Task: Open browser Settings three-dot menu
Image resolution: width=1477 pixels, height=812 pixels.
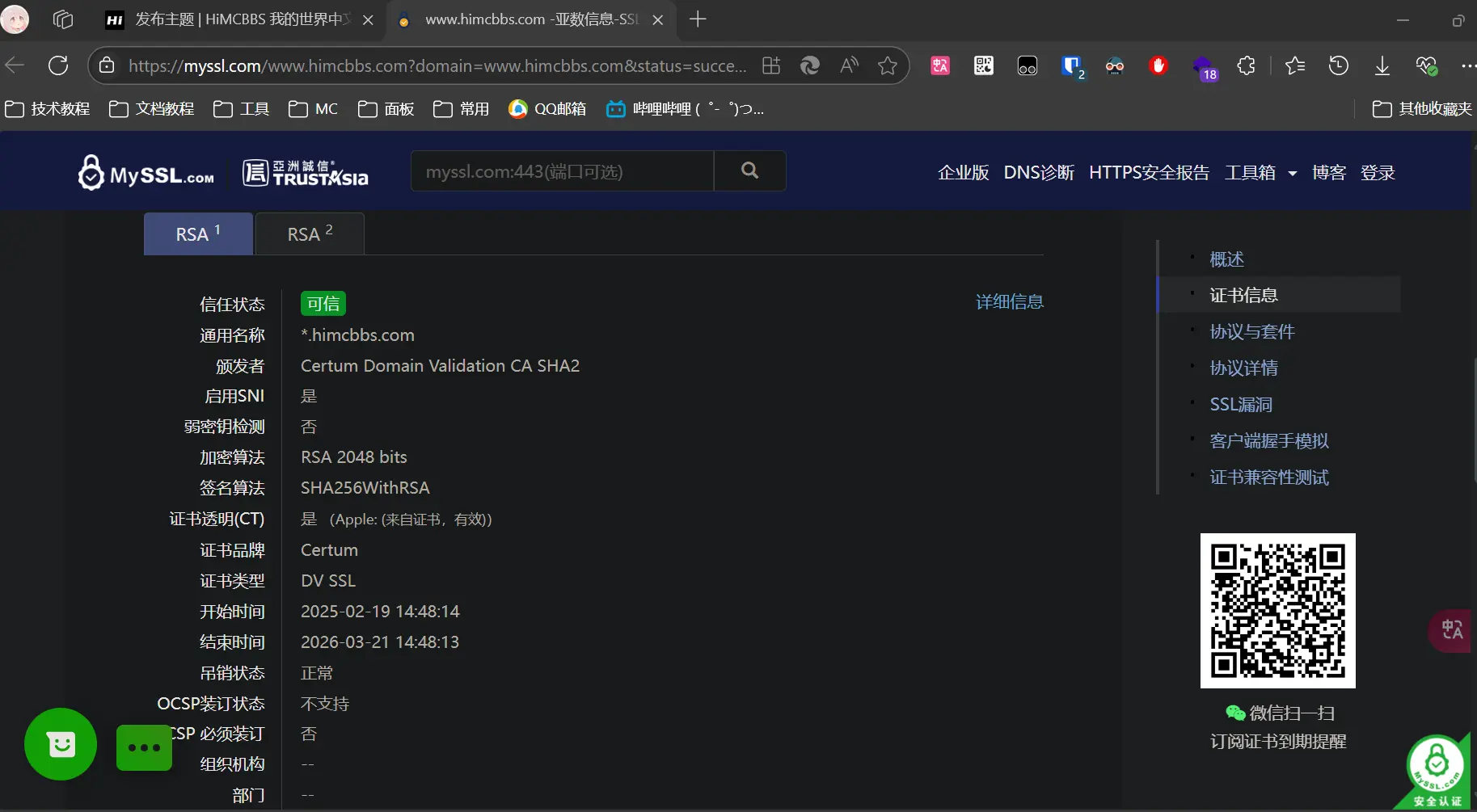Action: tap(1470, 65)
